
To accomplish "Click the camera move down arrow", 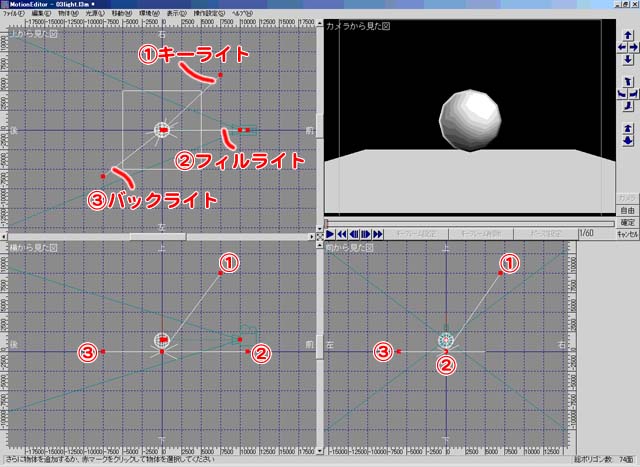I will pyautogui.click(x=627, y=59).
